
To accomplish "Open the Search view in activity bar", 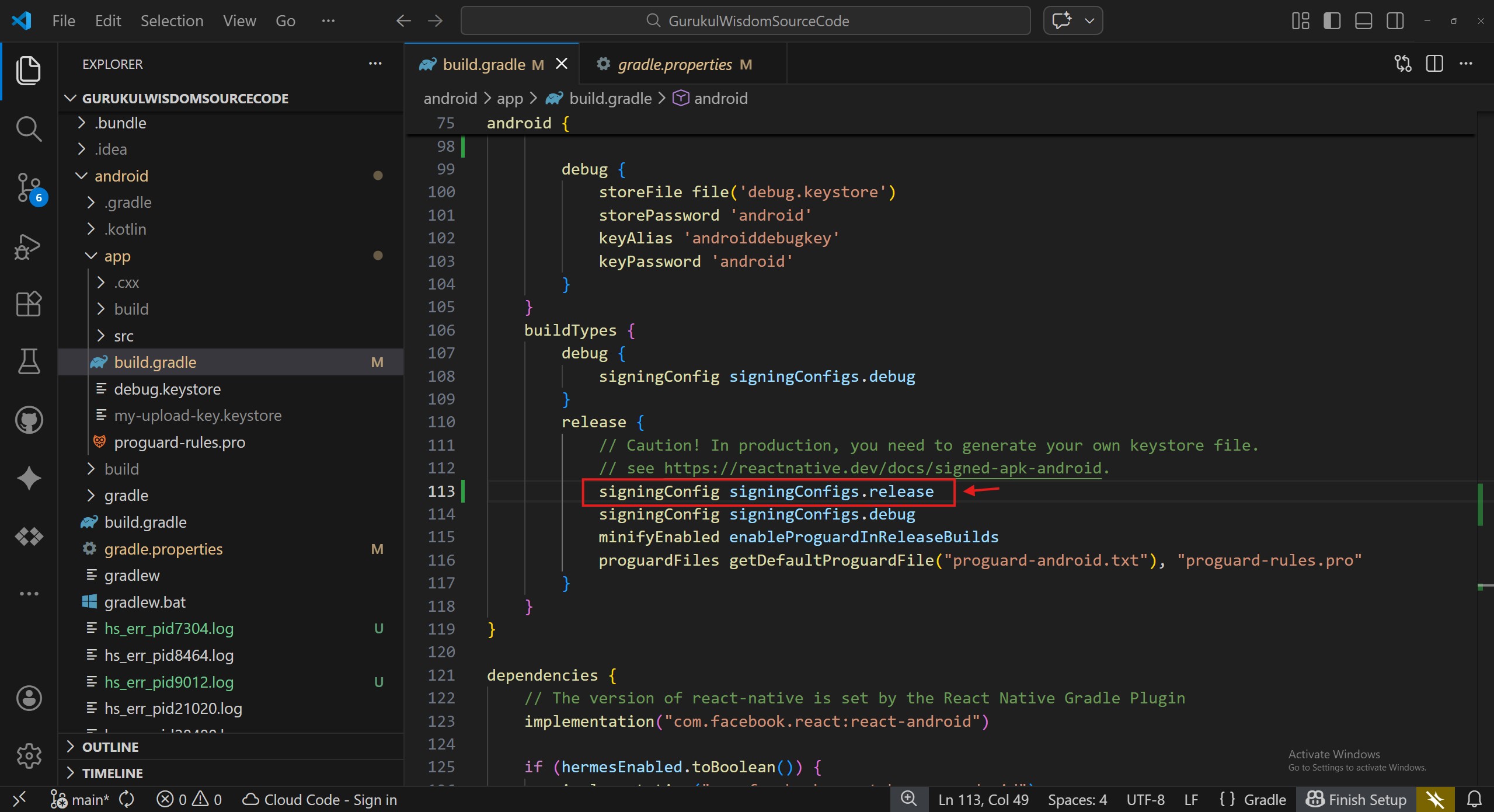I will point(28,129).
